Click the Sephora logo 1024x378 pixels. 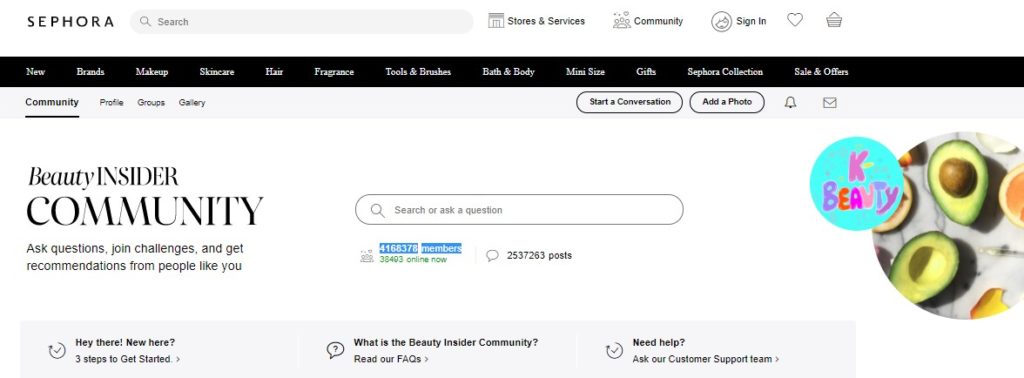[x=70, y=22]
